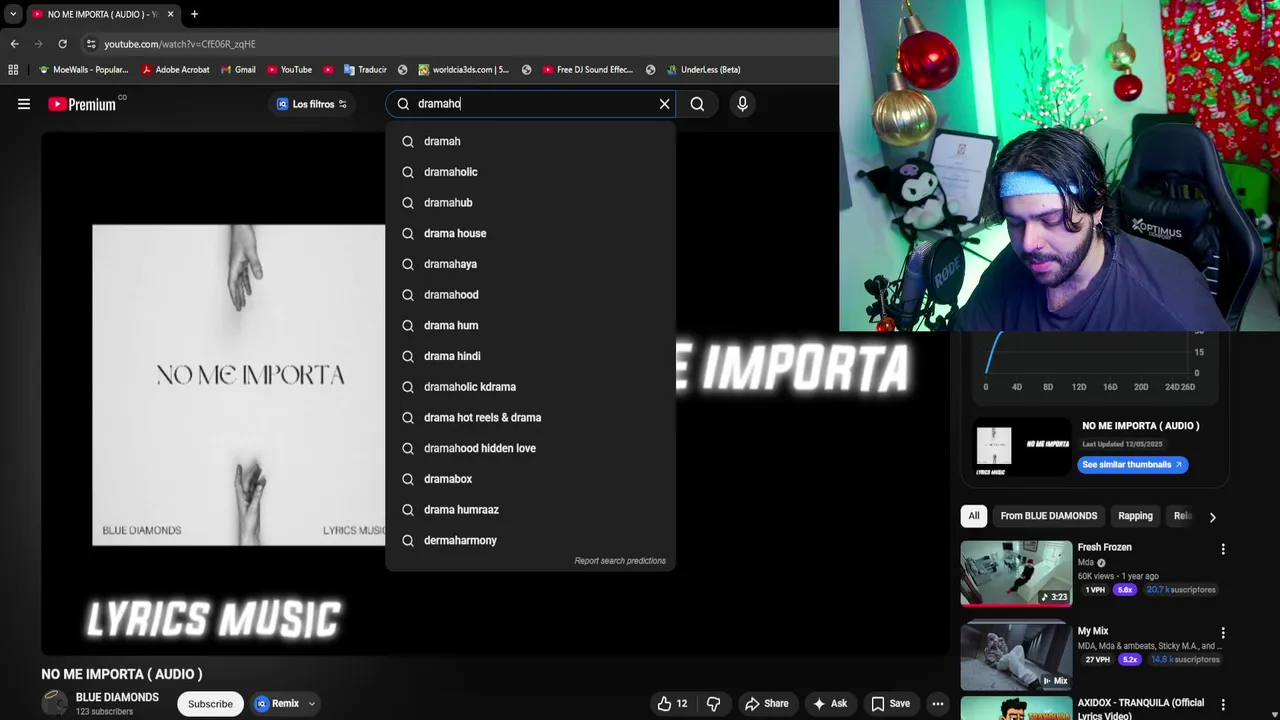Open tab search dropdown arrow
This screenshot has width=1280, height=720.
[13, 14]
